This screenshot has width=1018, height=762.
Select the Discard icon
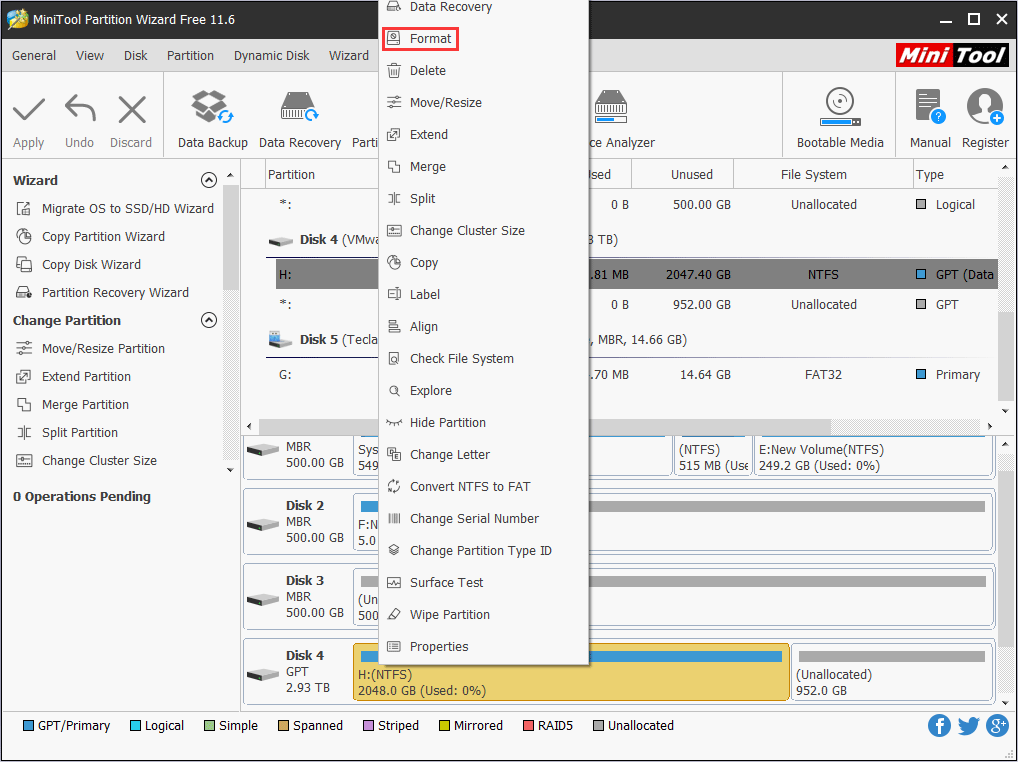(130, 115)
